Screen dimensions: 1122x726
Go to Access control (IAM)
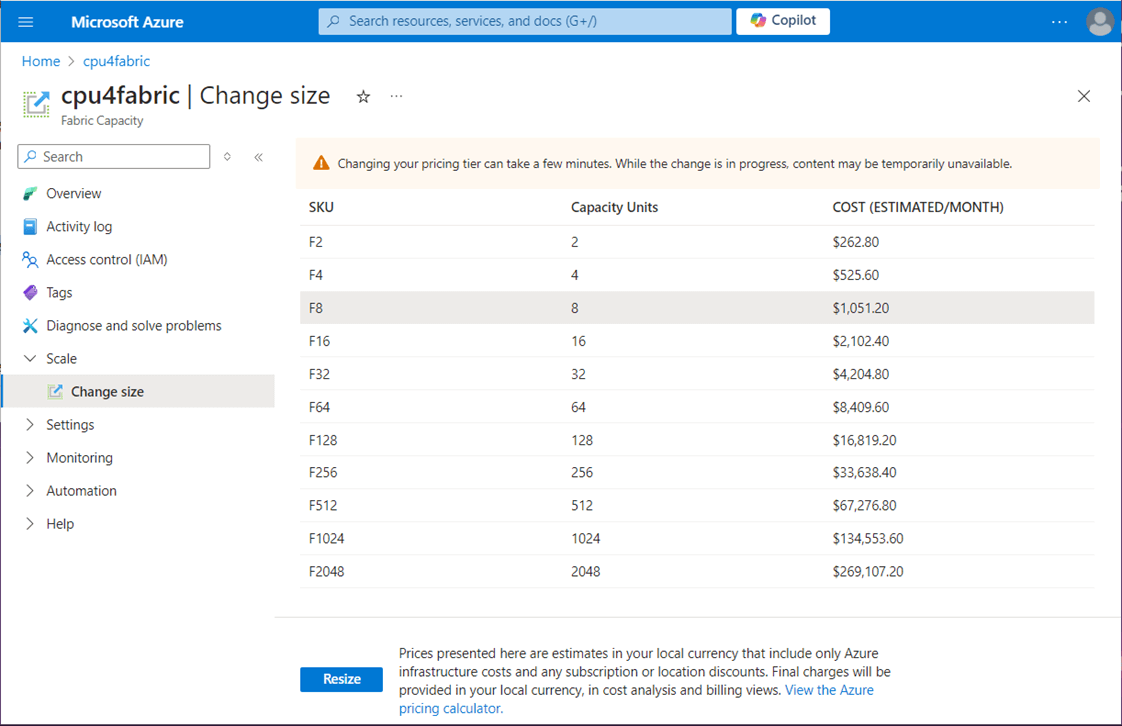click(106, 260)
